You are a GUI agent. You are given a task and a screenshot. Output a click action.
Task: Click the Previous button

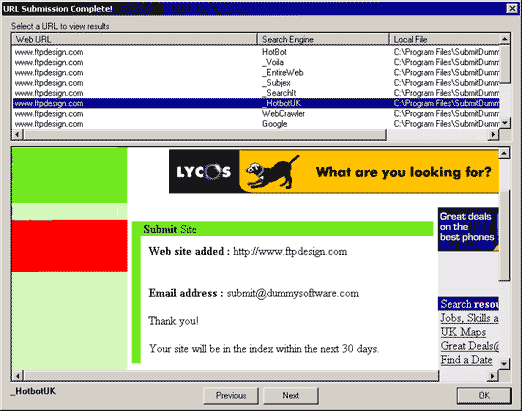[231, 396]
